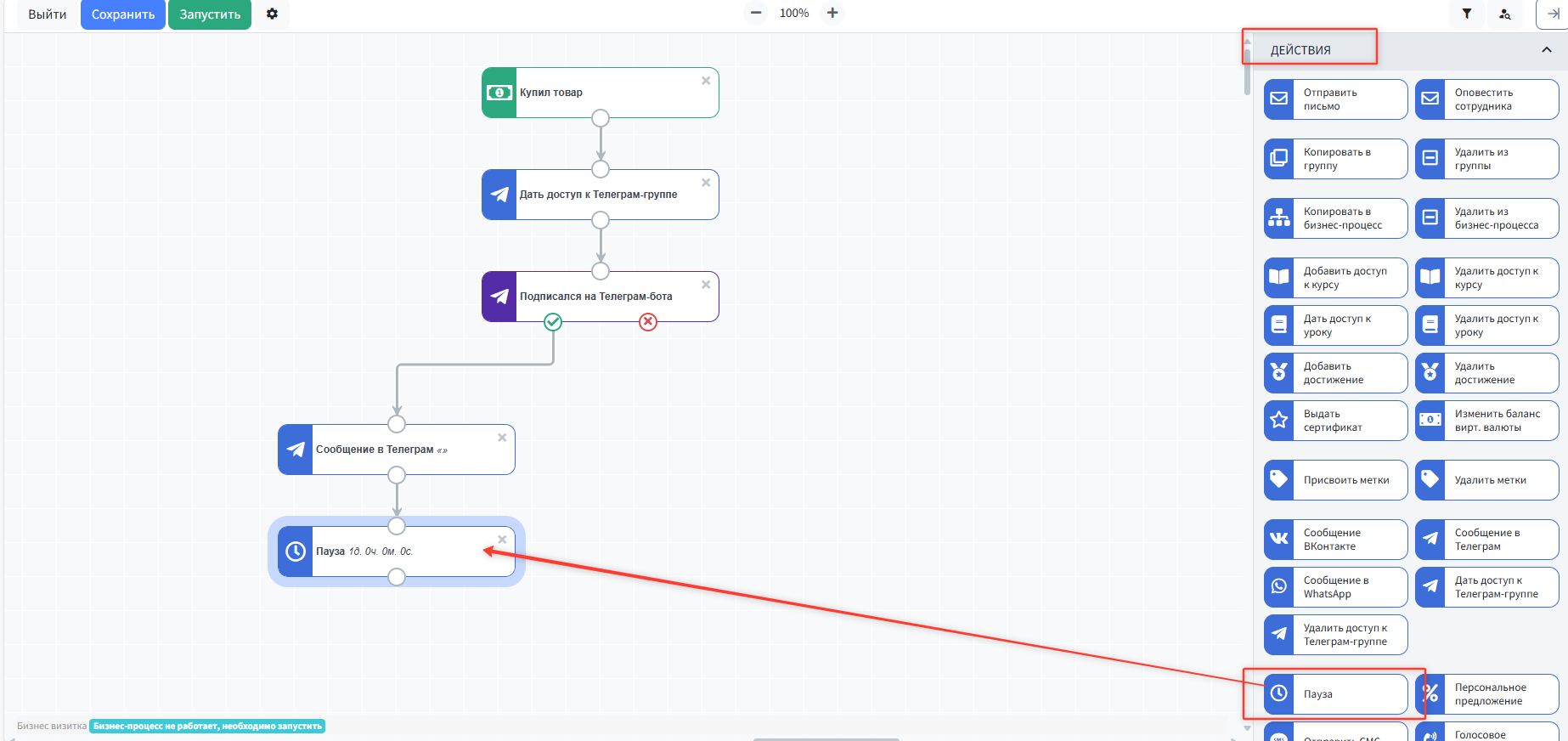Select the green checkmark success output

pyautogui.click(x=553, y=322)
